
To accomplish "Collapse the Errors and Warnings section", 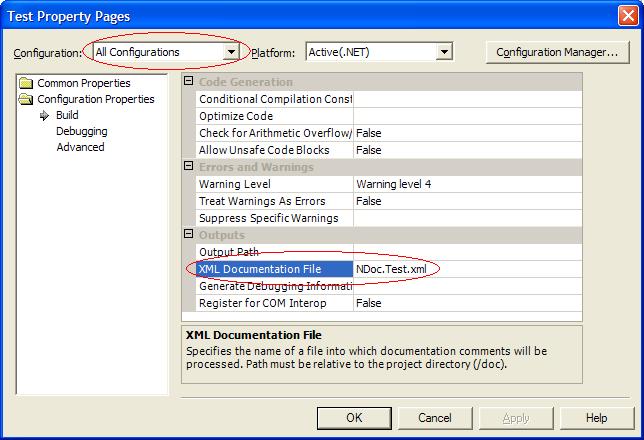I will point(190,167).
